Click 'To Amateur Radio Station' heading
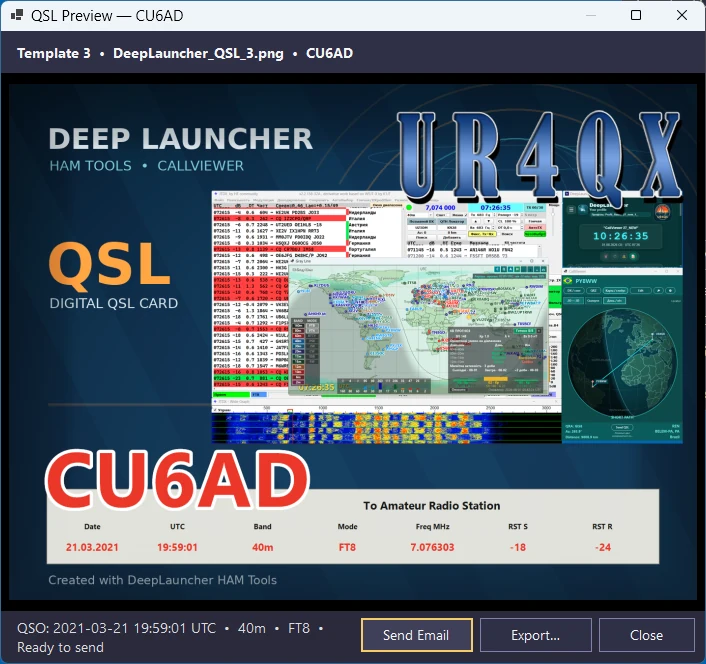Screen dimensions: 706x664 click(x=432, y=506)
